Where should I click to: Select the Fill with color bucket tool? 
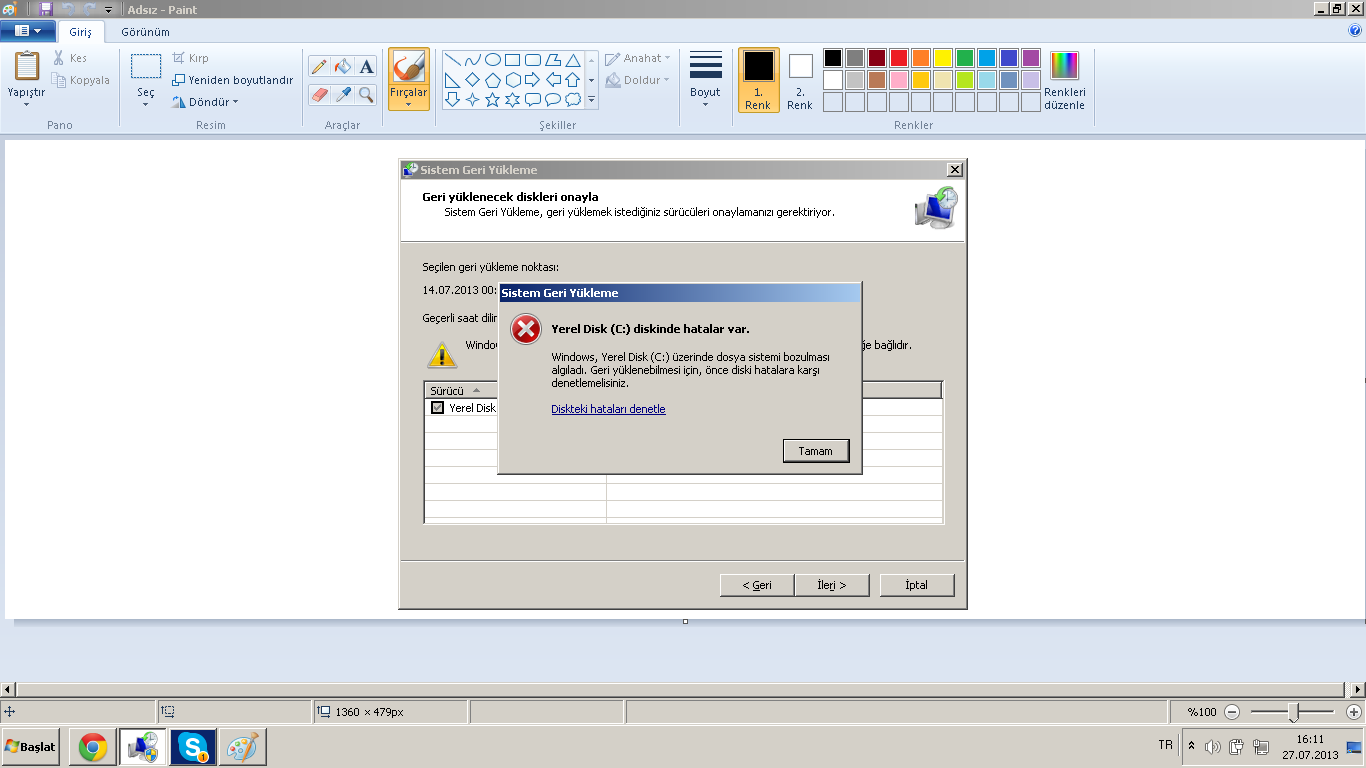tap(343, 67)
